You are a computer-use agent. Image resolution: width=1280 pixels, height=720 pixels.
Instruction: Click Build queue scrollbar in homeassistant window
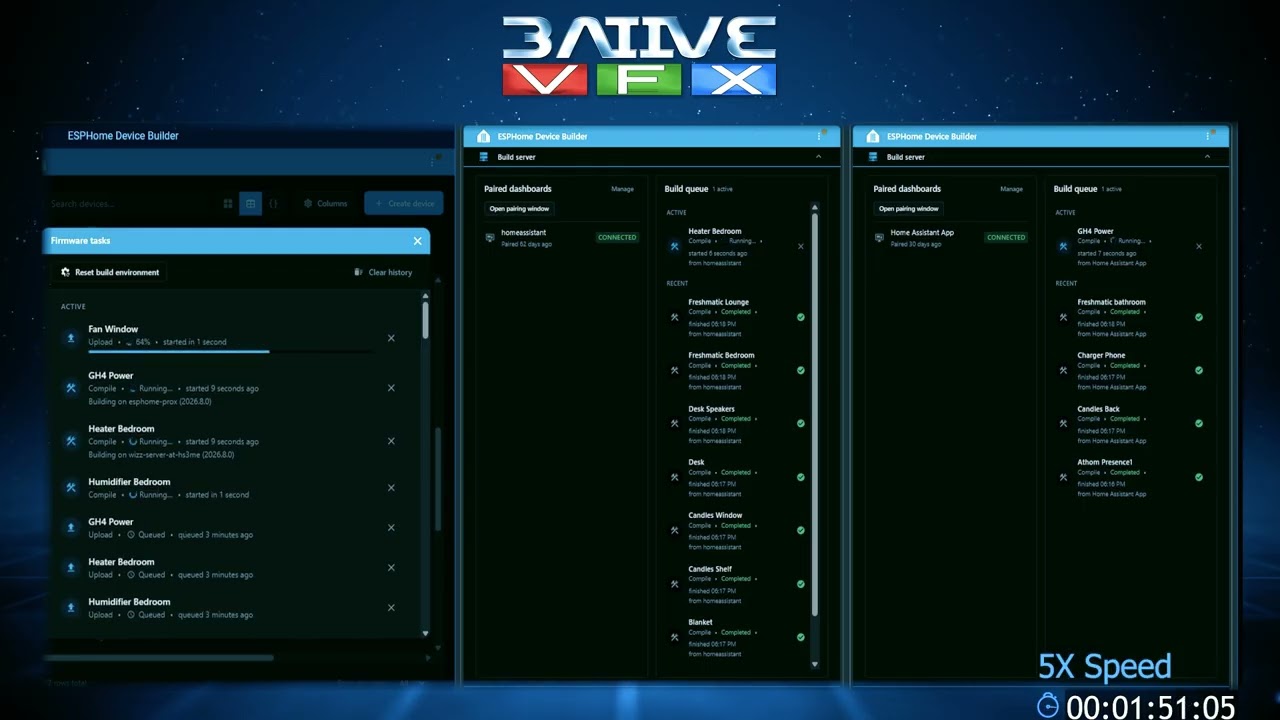pyautogui.click(x=814, y=413)
